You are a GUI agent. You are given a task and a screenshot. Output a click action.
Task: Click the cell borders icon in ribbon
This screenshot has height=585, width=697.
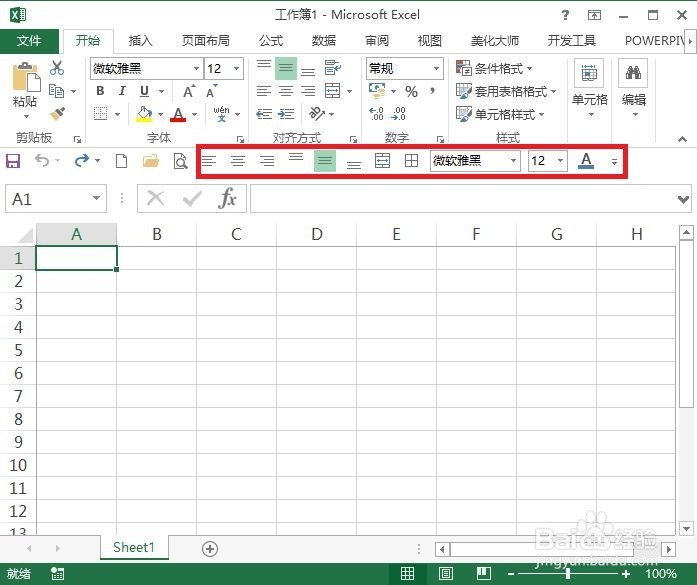(x=100, y=114)
